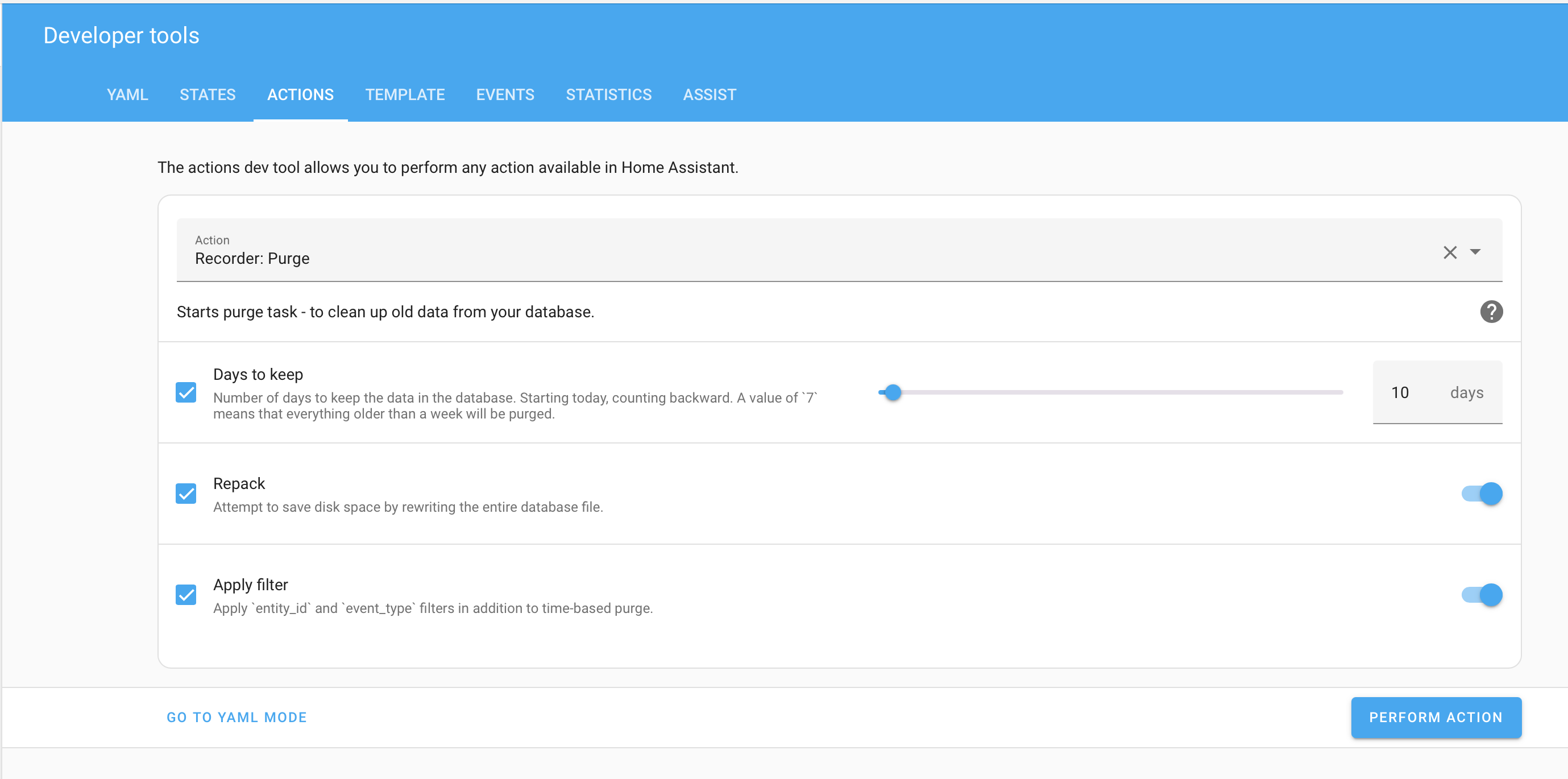This screenshot has height=779, width=1568.
Task: Turn off the Repack toggle switch
Action: point(1482,494)
